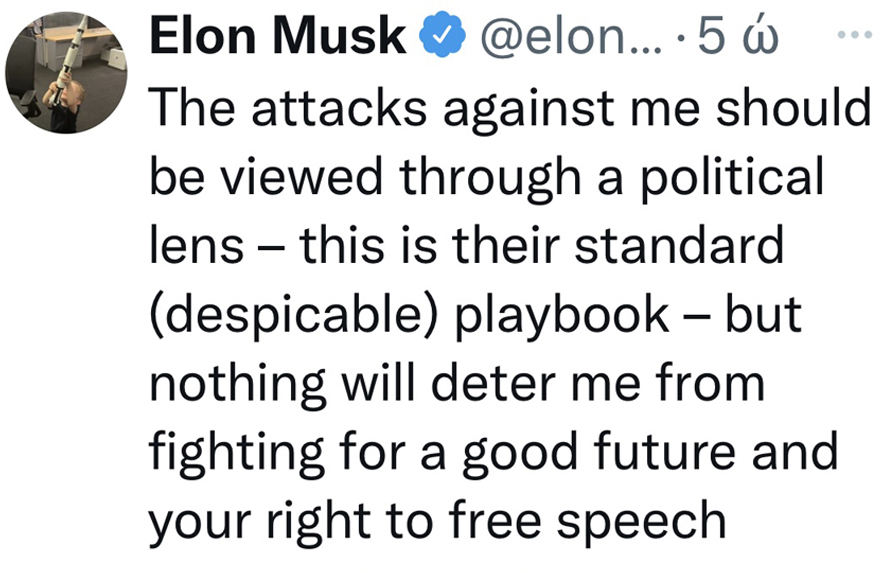Viewport: 891px width, 573px height.
Task: Click the word "viewed" in the second line
Action: [x=301, y=177]
